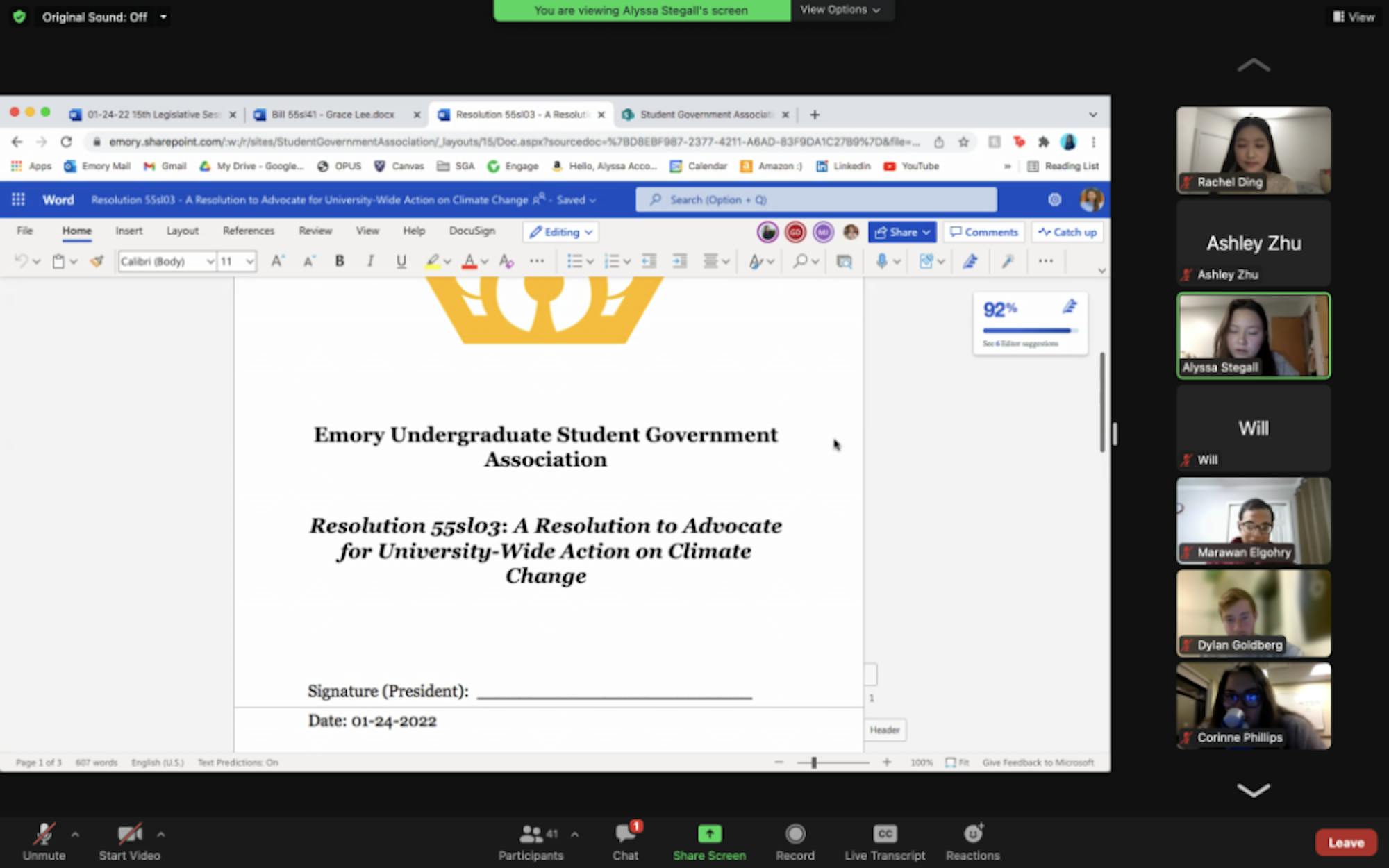
Task: Open the Comments pane button
Action: click(984, 232)
